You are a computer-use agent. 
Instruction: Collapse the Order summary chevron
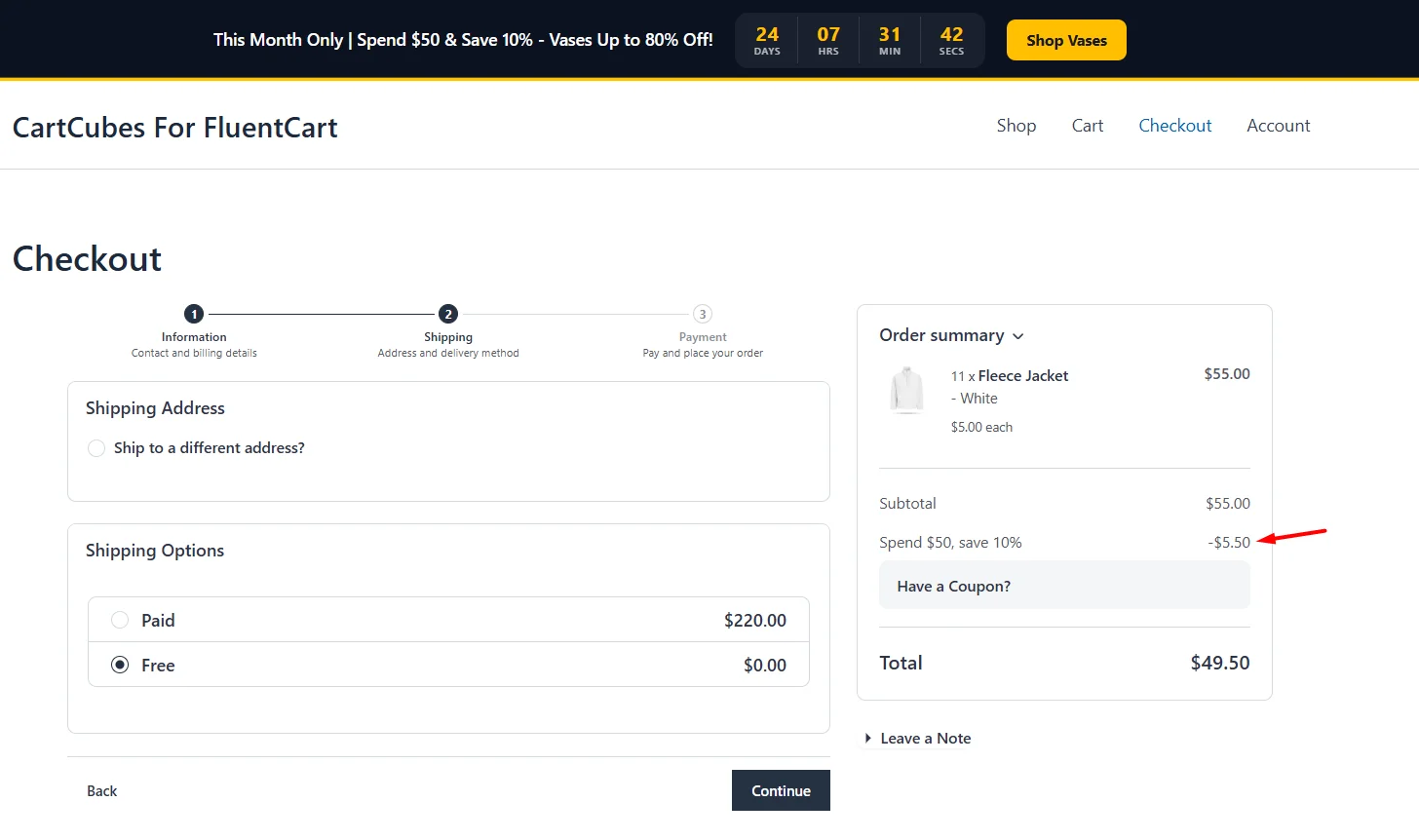1018,336
